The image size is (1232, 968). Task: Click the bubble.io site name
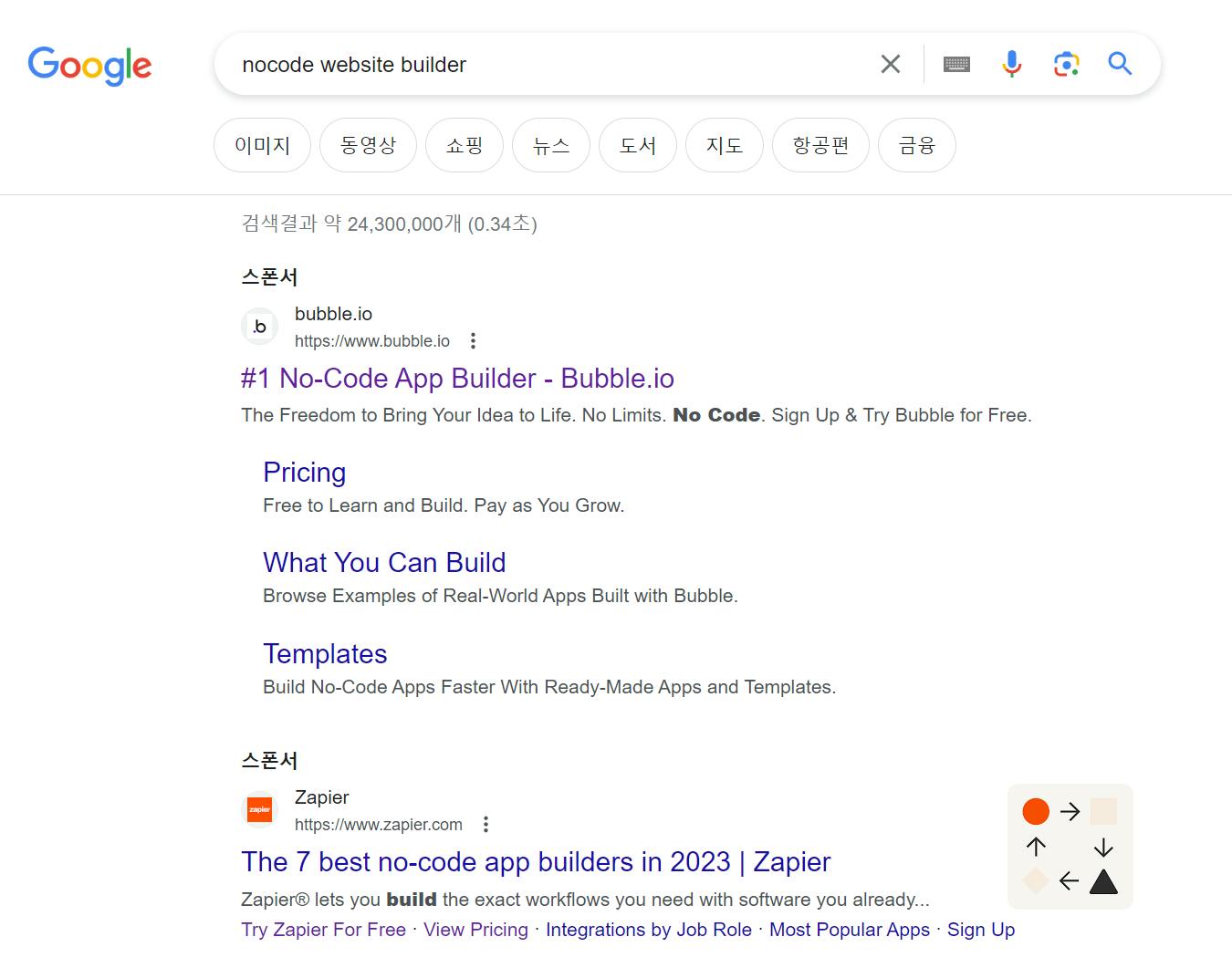pos(333,314)
